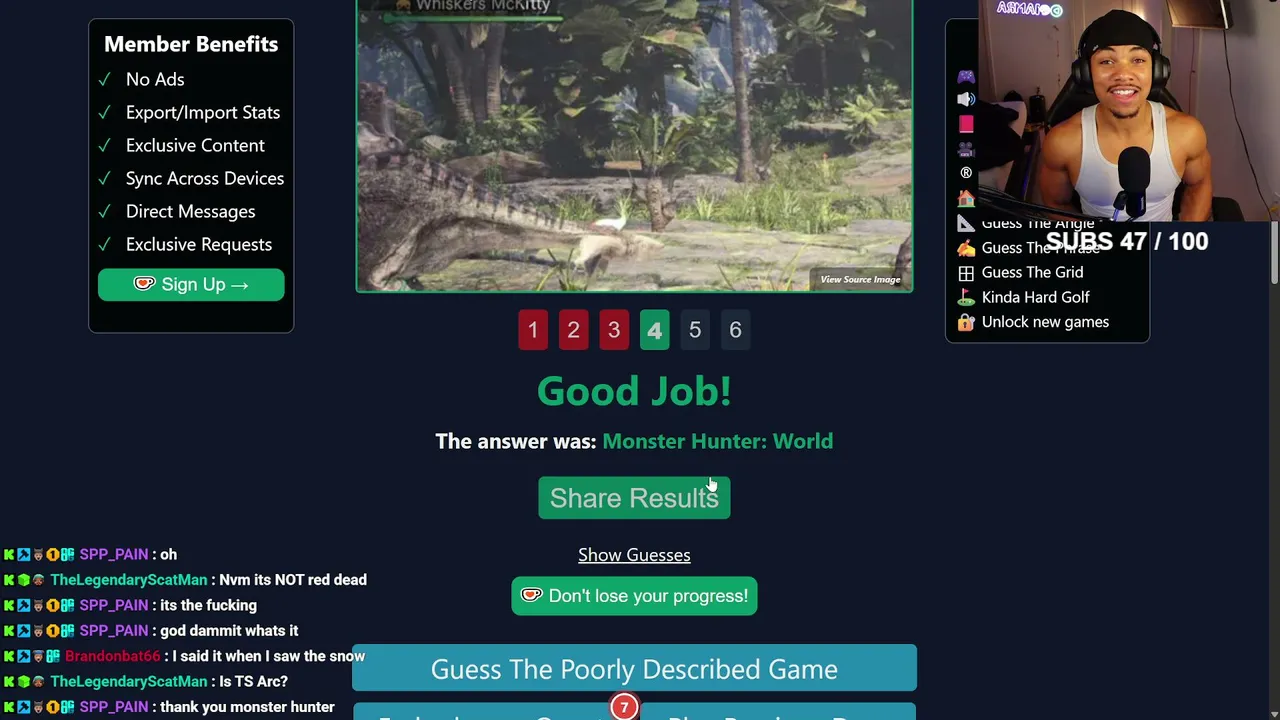Select Unlock new games menu entry
The image size is (1280, 720).
1045,322
